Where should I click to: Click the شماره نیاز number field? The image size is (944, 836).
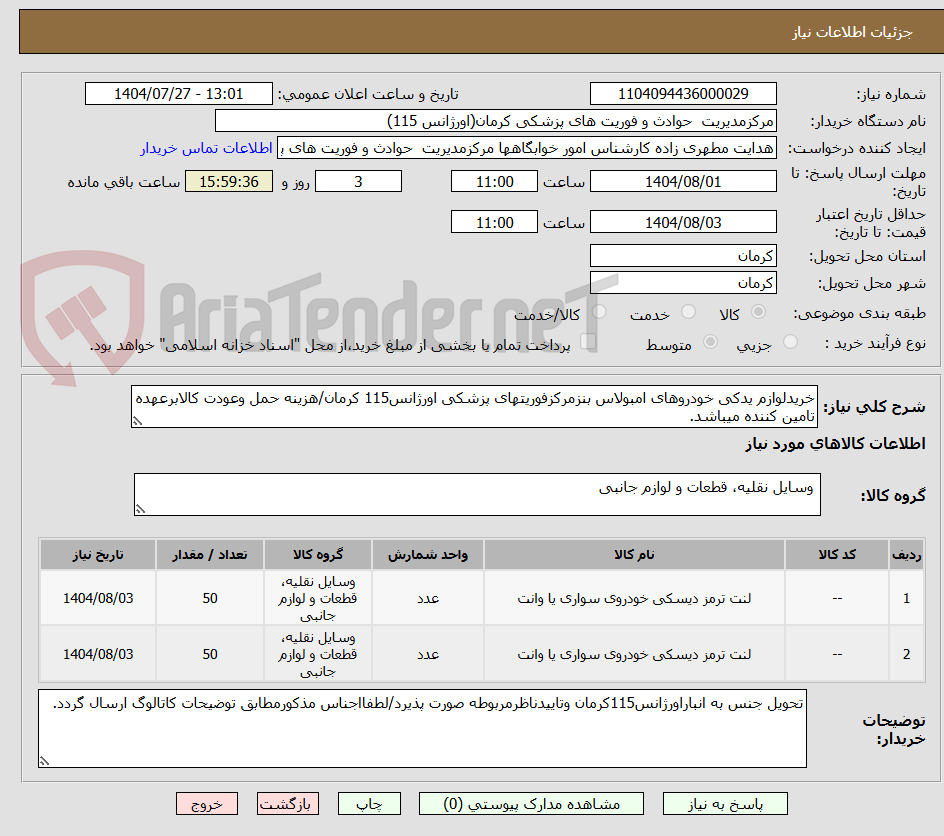(683, 91)
